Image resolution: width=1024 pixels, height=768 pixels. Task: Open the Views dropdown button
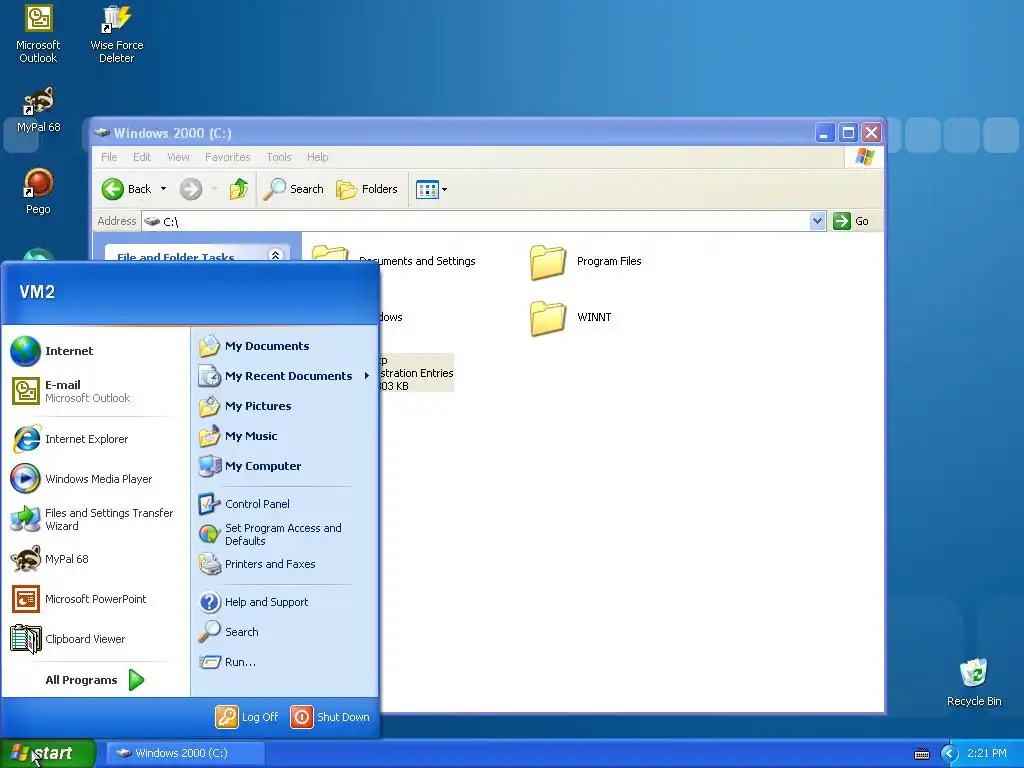(x=431, y=189)
